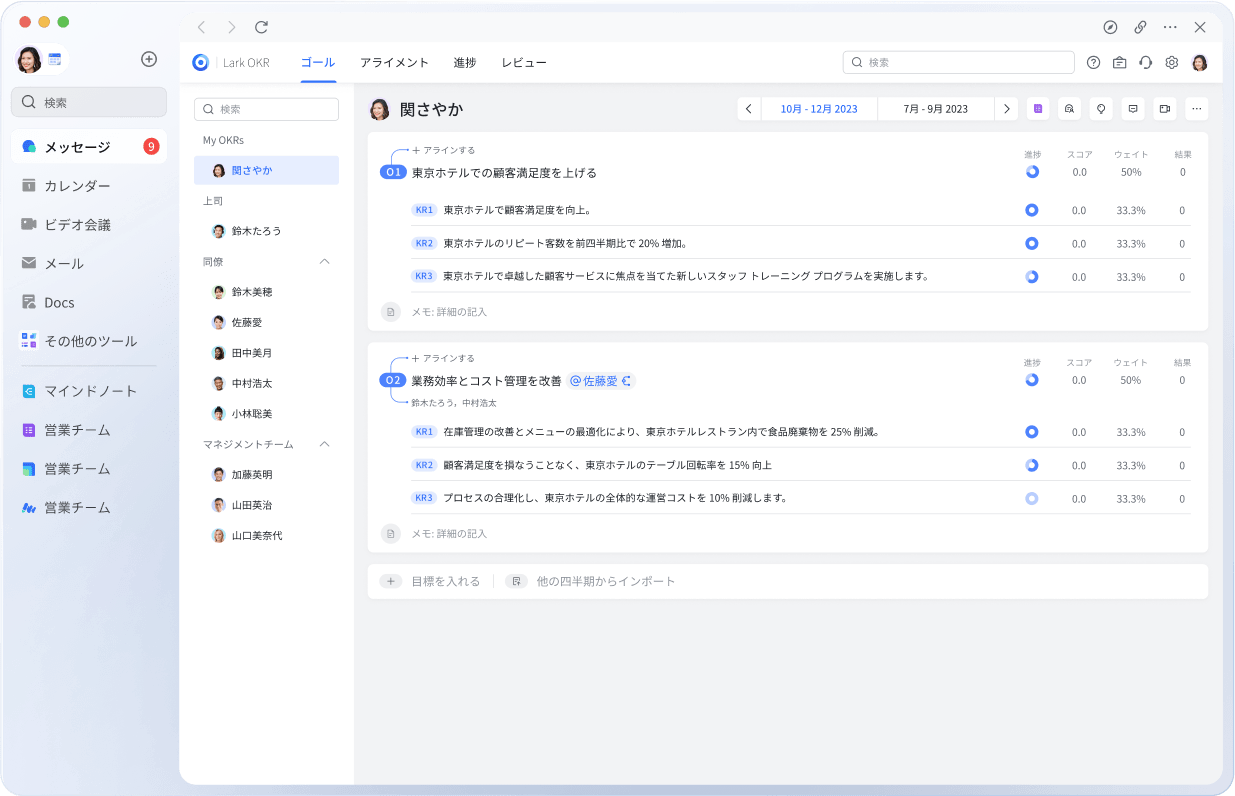
Task: Collapse the 同僚 section
Action: point(324,261)
